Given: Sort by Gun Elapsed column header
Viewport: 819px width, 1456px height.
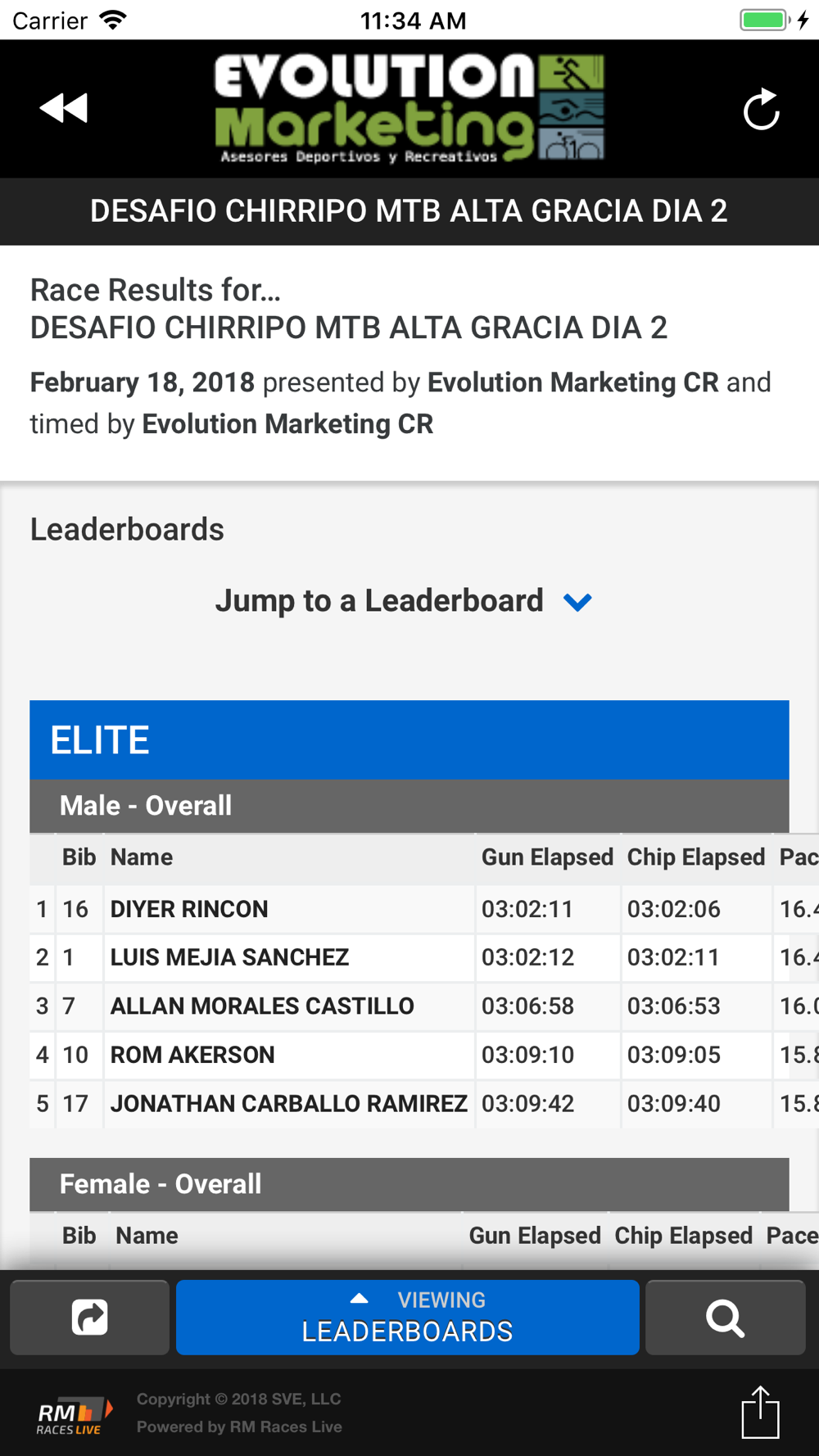Looking at the screenshot, I should click(x=547, y=857).
